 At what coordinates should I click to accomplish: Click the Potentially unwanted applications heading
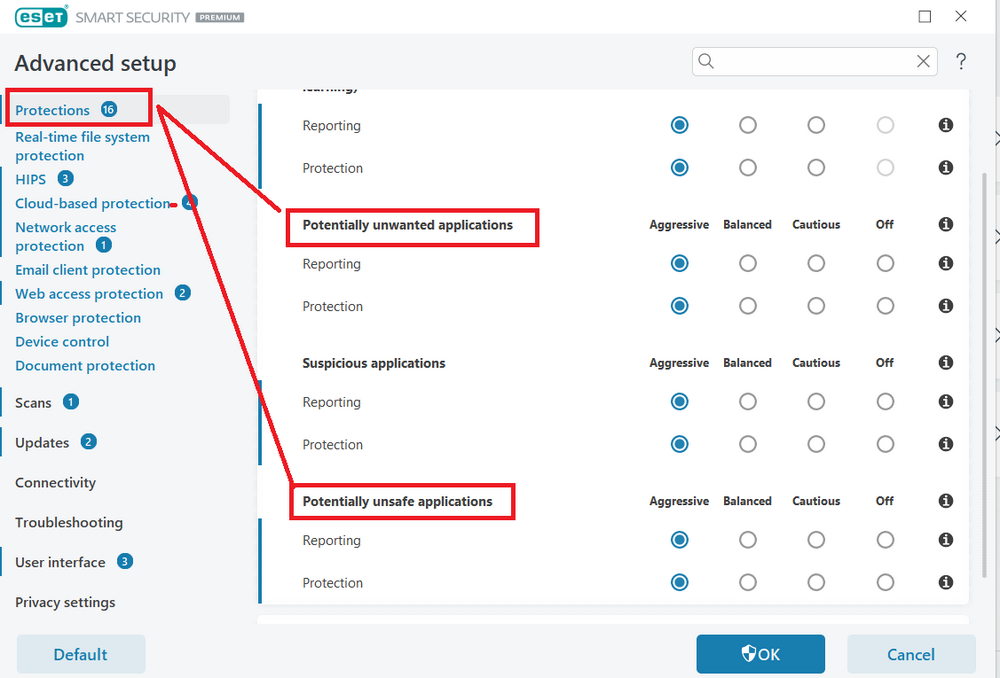pos(408,225)
